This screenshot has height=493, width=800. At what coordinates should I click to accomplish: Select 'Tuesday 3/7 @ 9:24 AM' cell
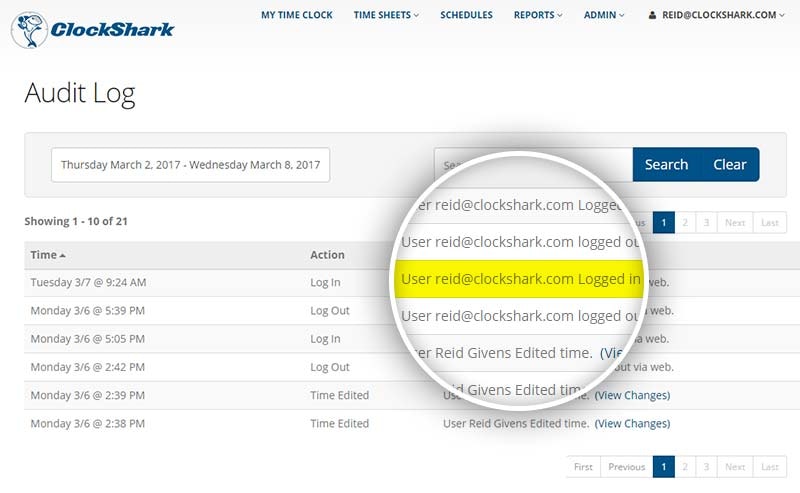click(88, 282)
